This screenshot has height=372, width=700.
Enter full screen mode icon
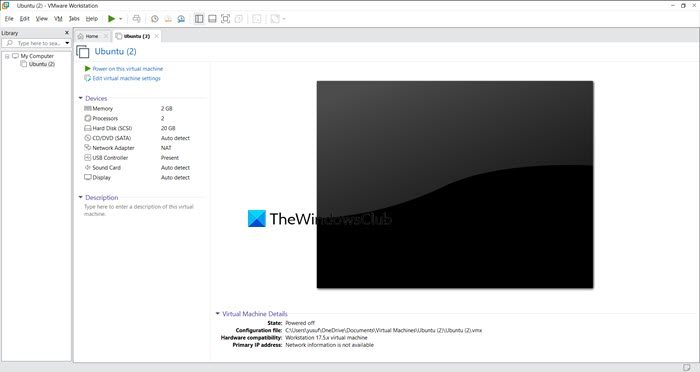coord(225,19)
